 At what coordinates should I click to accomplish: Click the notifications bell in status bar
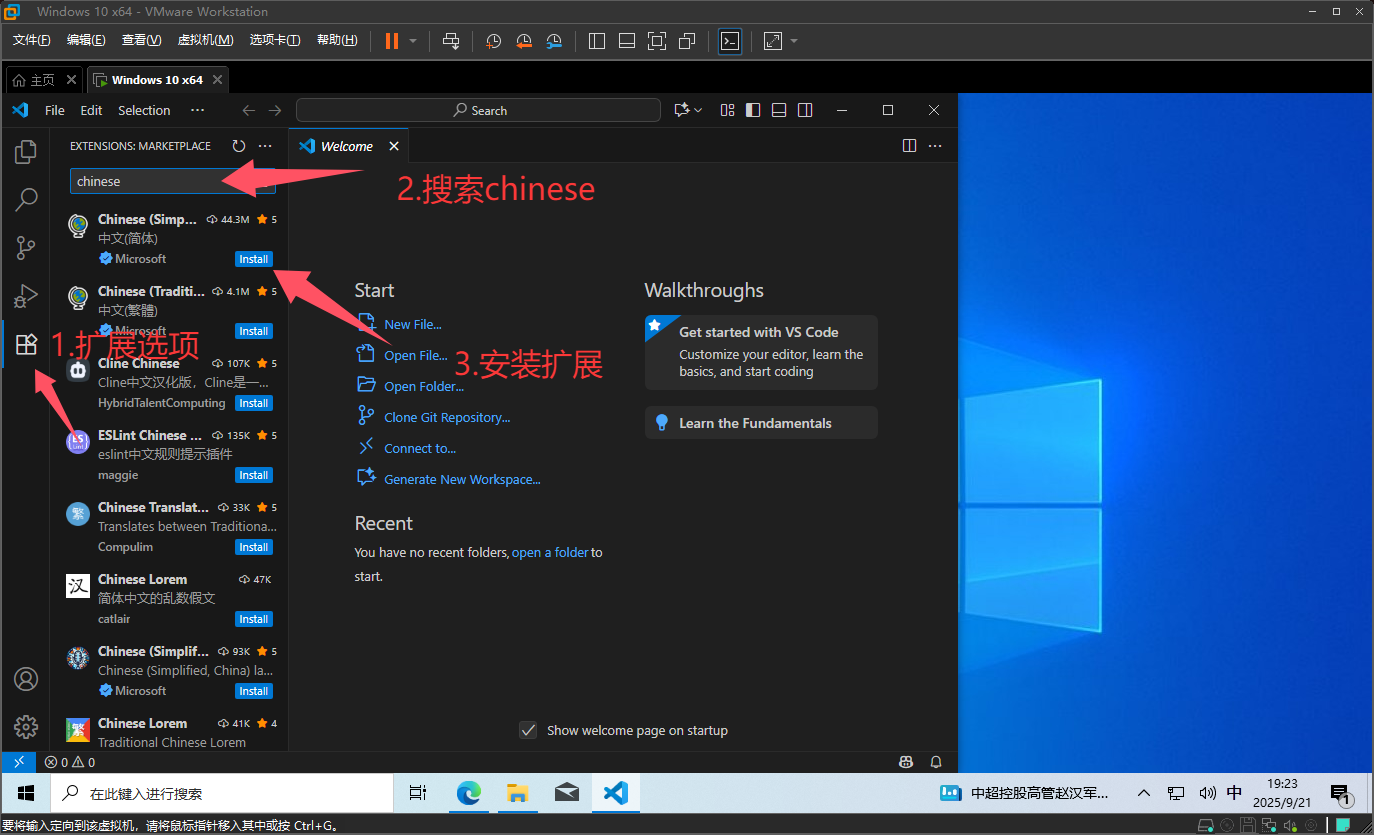936,762
